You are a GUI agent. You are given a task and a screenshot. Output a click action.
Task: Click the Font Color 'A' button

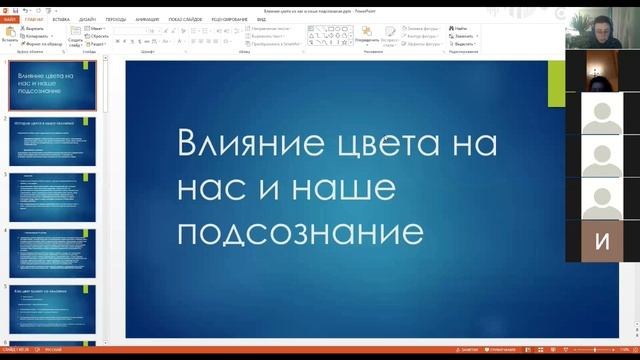pos(179,42)
